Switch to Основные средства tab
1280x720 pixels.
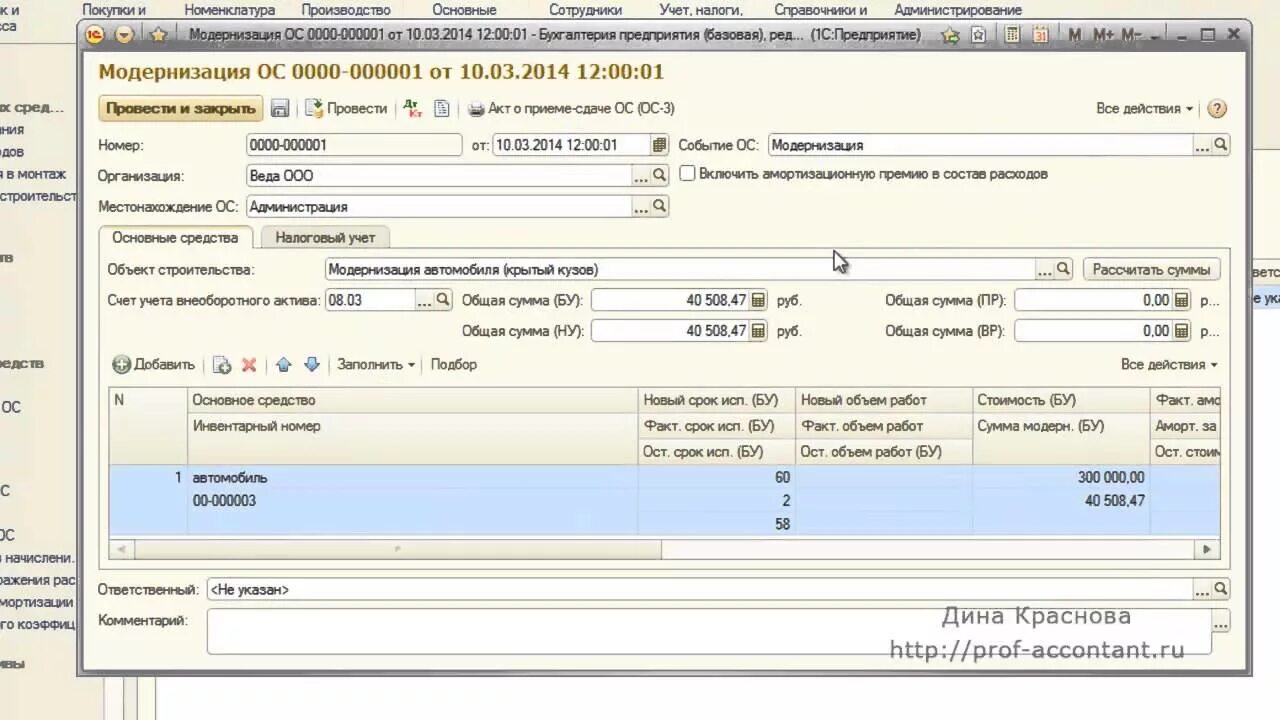175,238
